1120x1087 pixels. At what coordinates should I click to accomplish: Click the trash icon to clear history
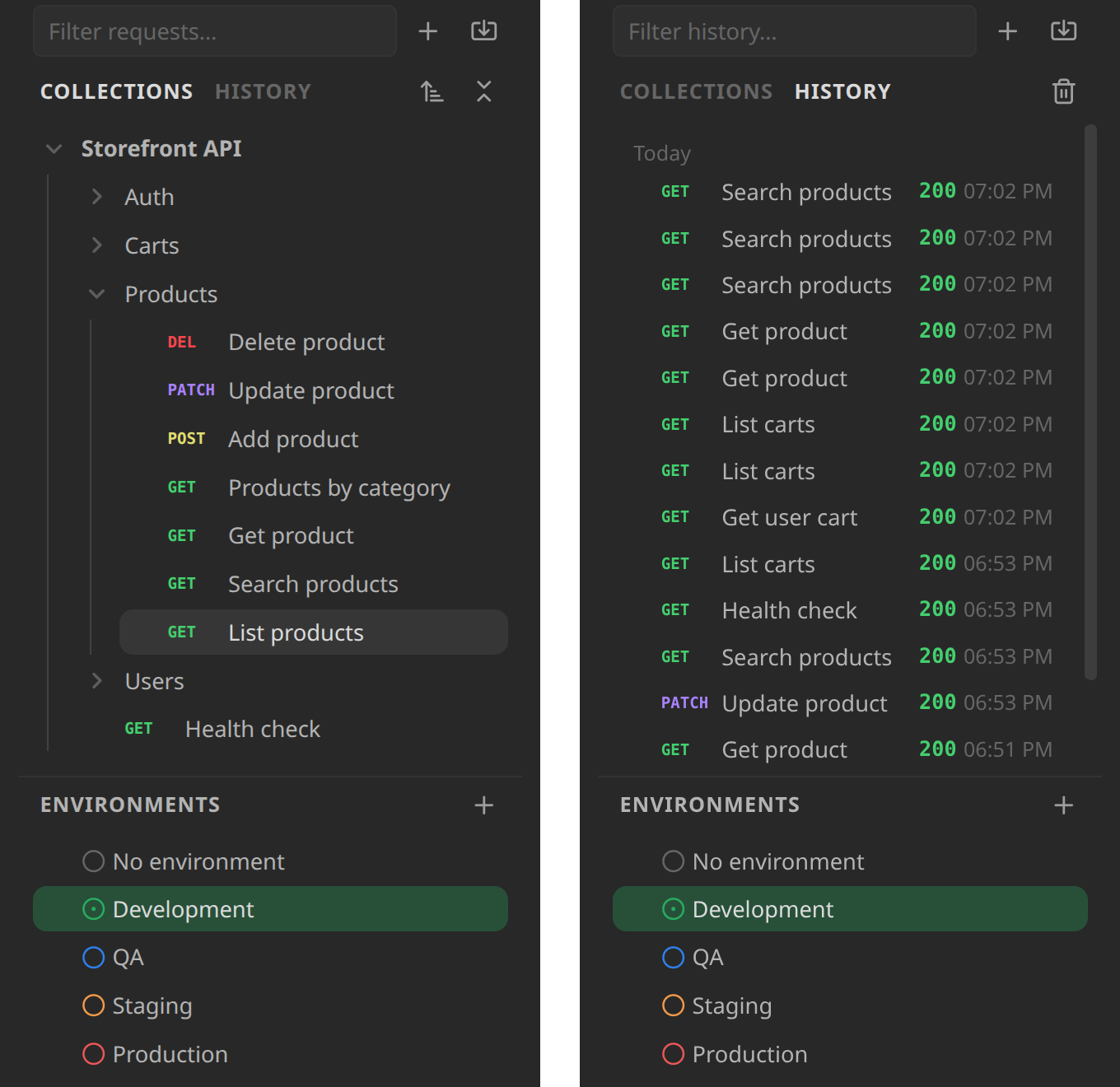click(x=1063, y=91)
